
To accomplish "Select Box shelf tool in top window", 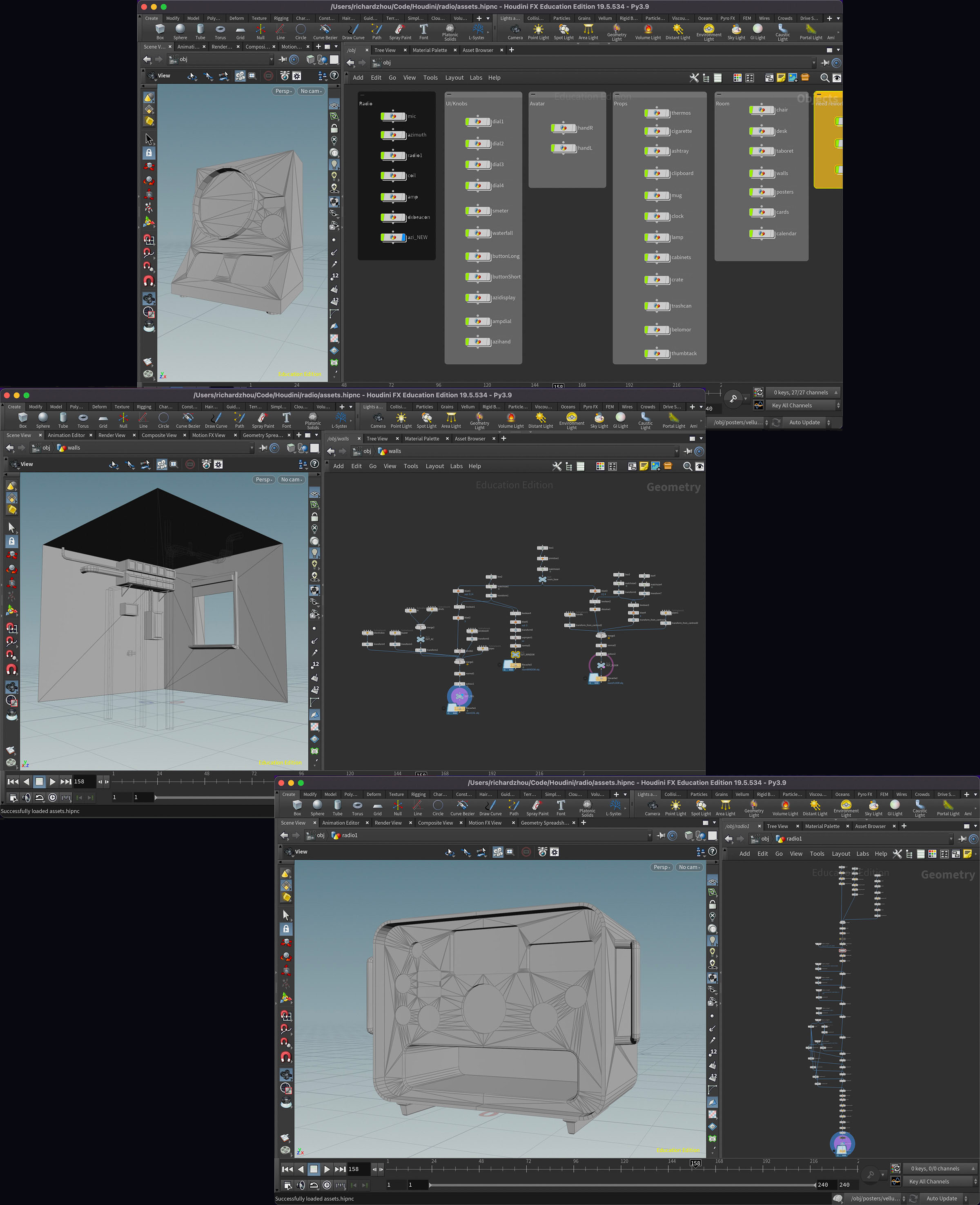I will point(160,31).
